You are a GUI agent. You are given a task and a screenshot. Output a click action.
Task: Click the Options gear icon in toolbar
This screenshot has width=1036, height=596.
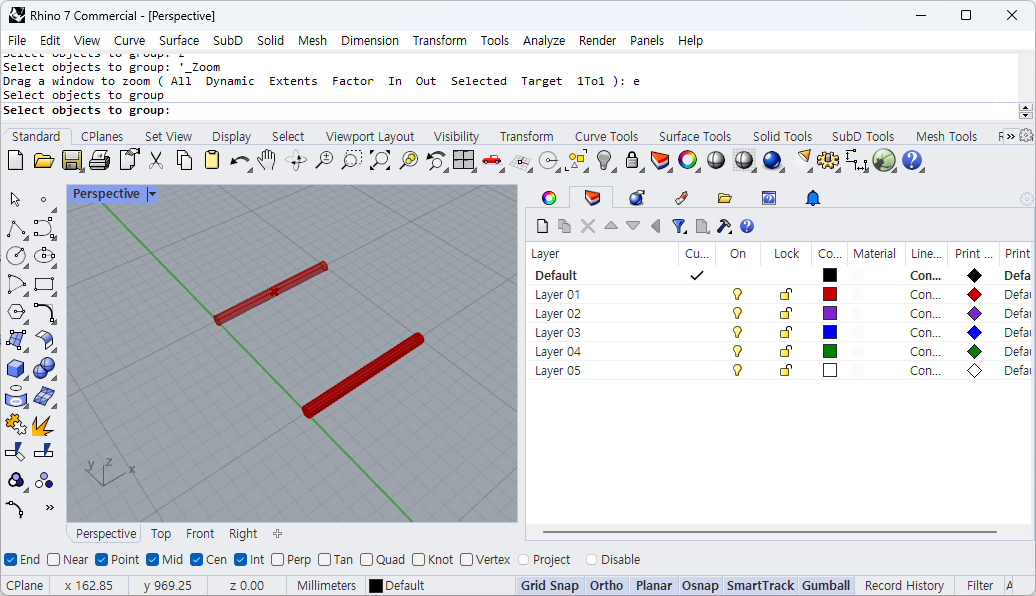[827, 161]
